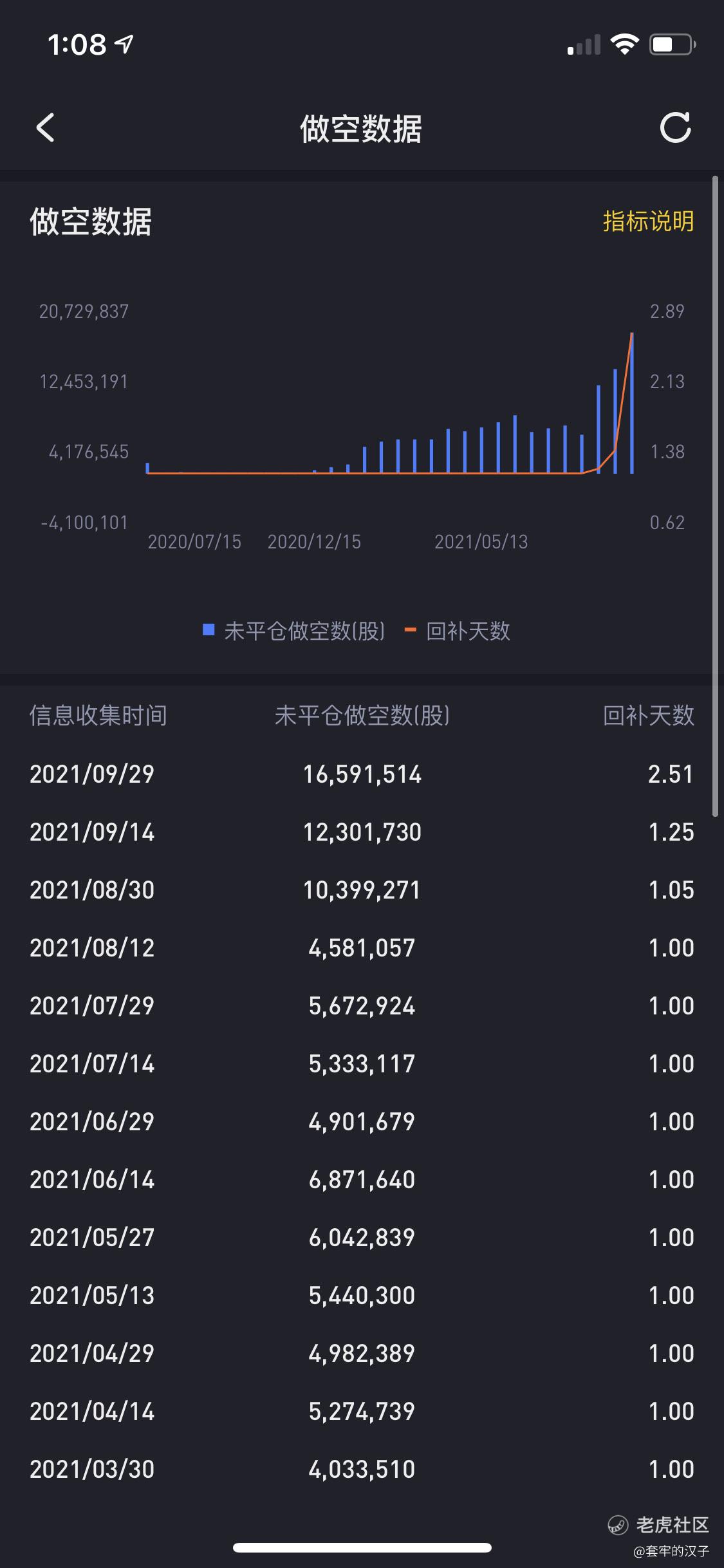Tap the back arrow icon
724x1568 pixels.
tap(45, 127)
